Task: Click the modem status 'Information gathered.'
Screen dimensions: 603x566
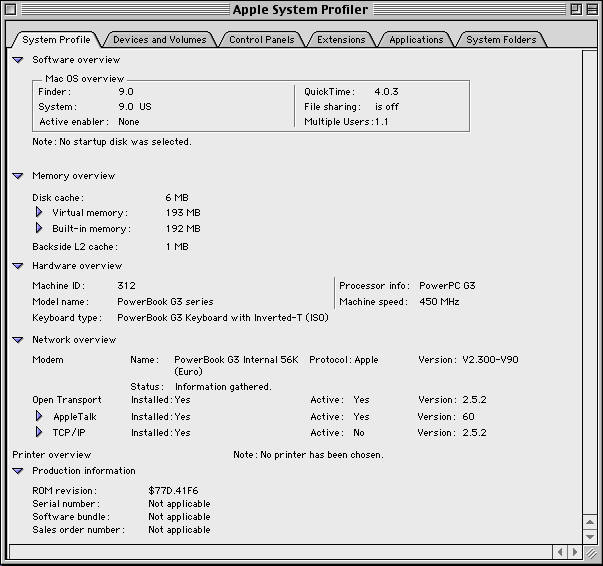Action: pos(223,387)
